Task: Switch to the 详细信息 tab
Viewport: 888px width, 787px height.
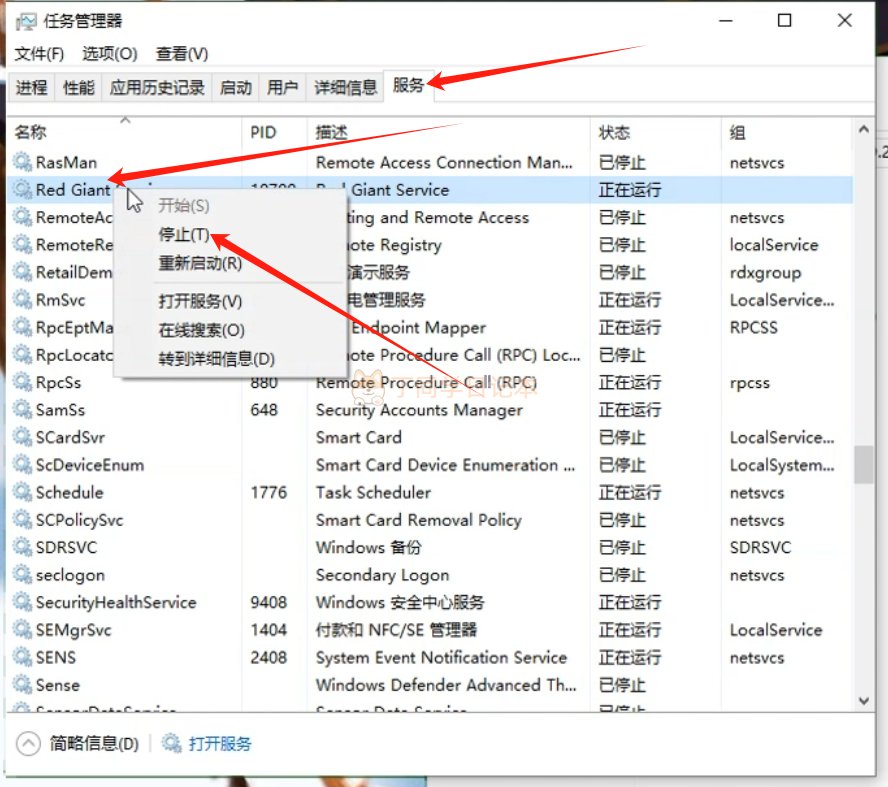Action: click(345, 87)
